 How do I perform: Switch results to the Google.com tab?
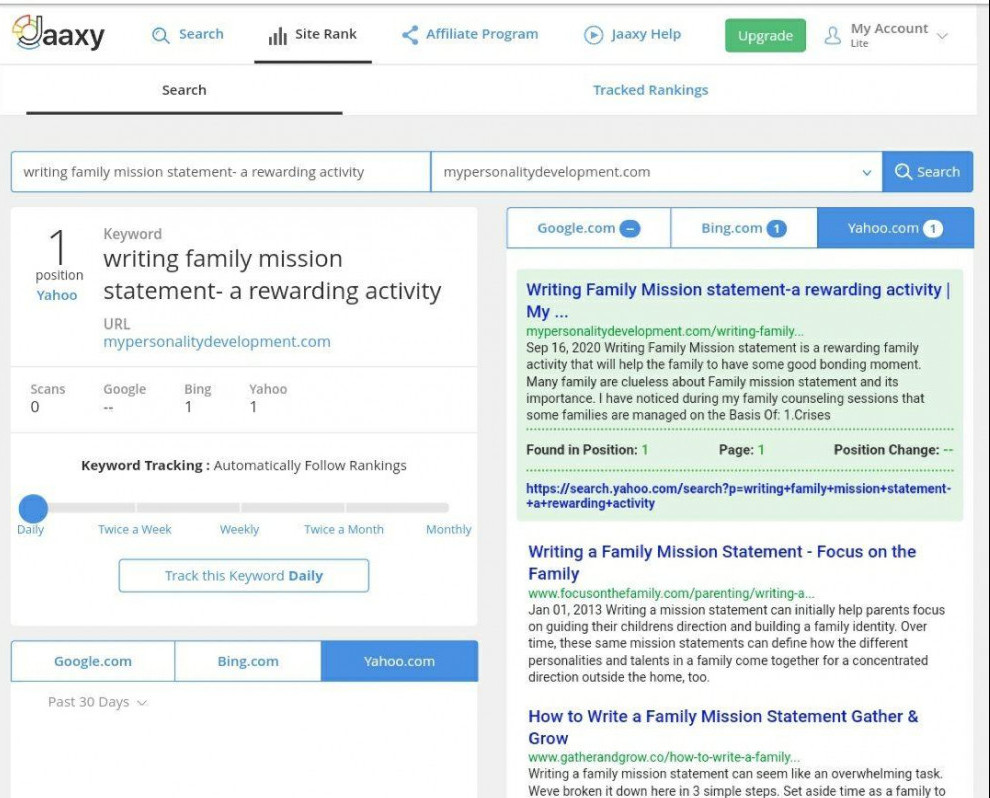[x=588, y=228]
